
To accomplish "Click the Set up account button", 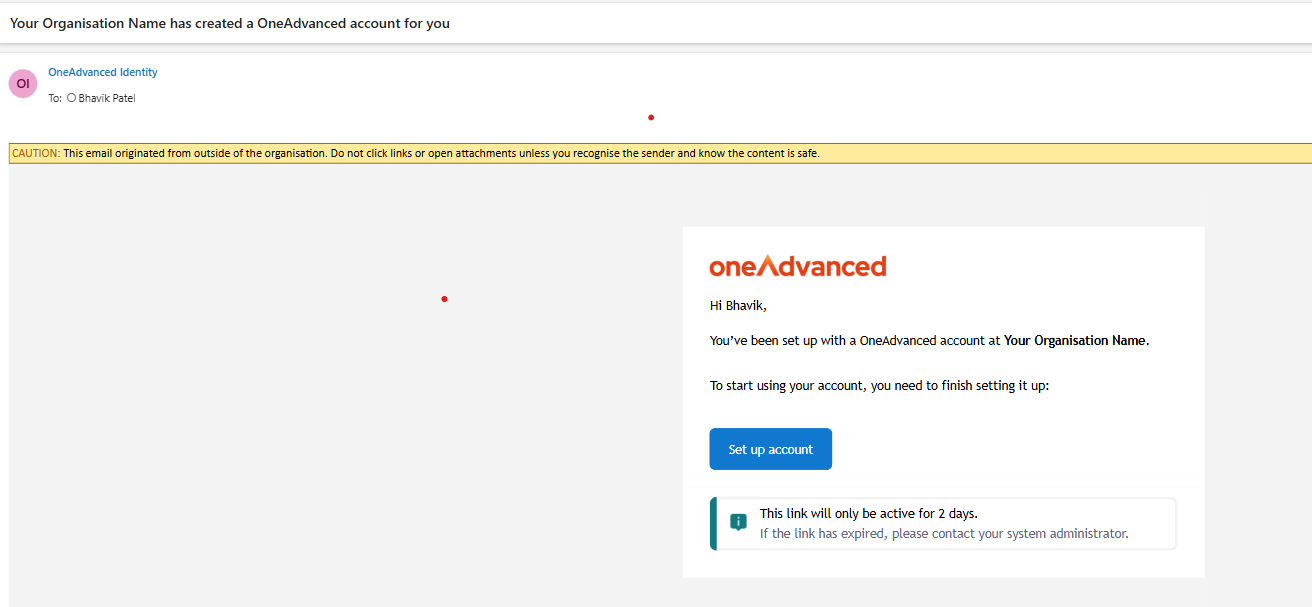I will [x=770, y=449].
